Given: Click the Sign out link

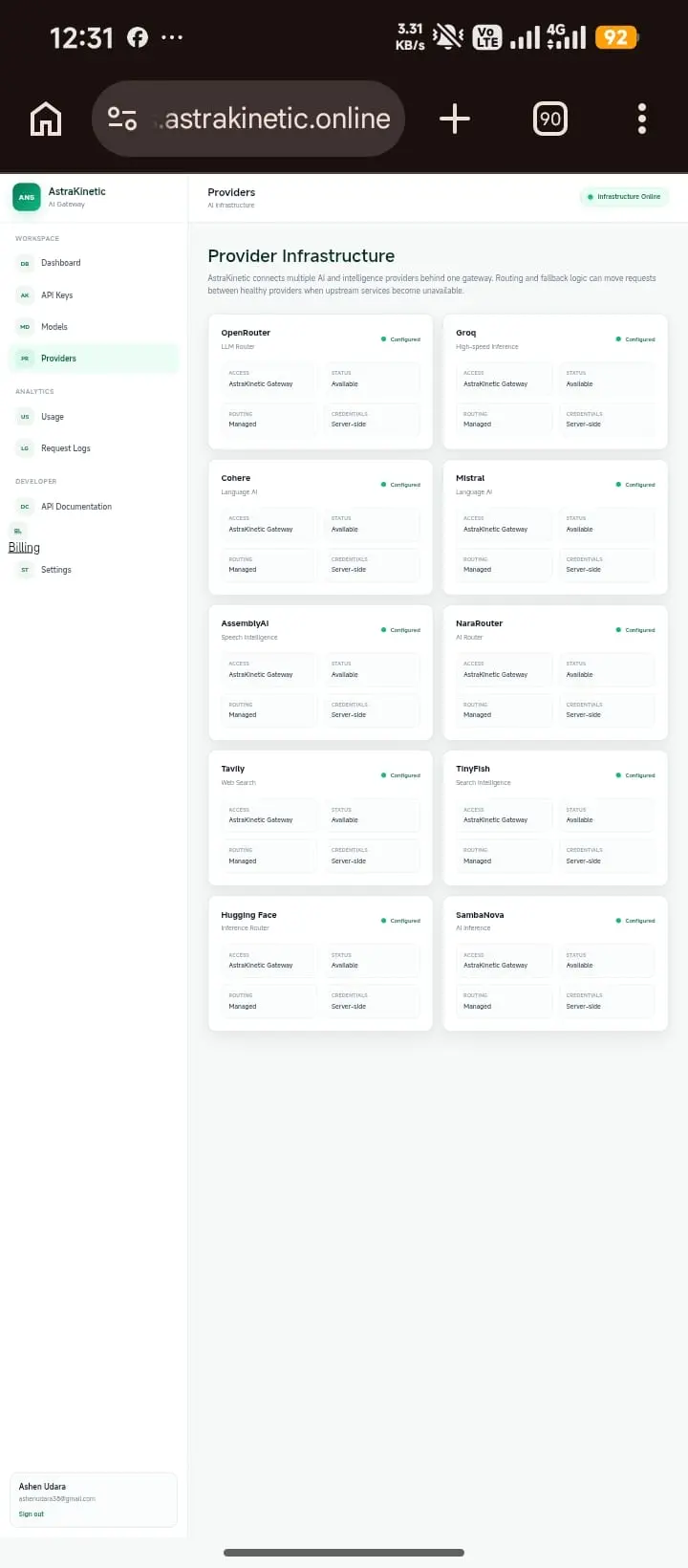Looking at the screenshot, I should tap(32, 1514).
